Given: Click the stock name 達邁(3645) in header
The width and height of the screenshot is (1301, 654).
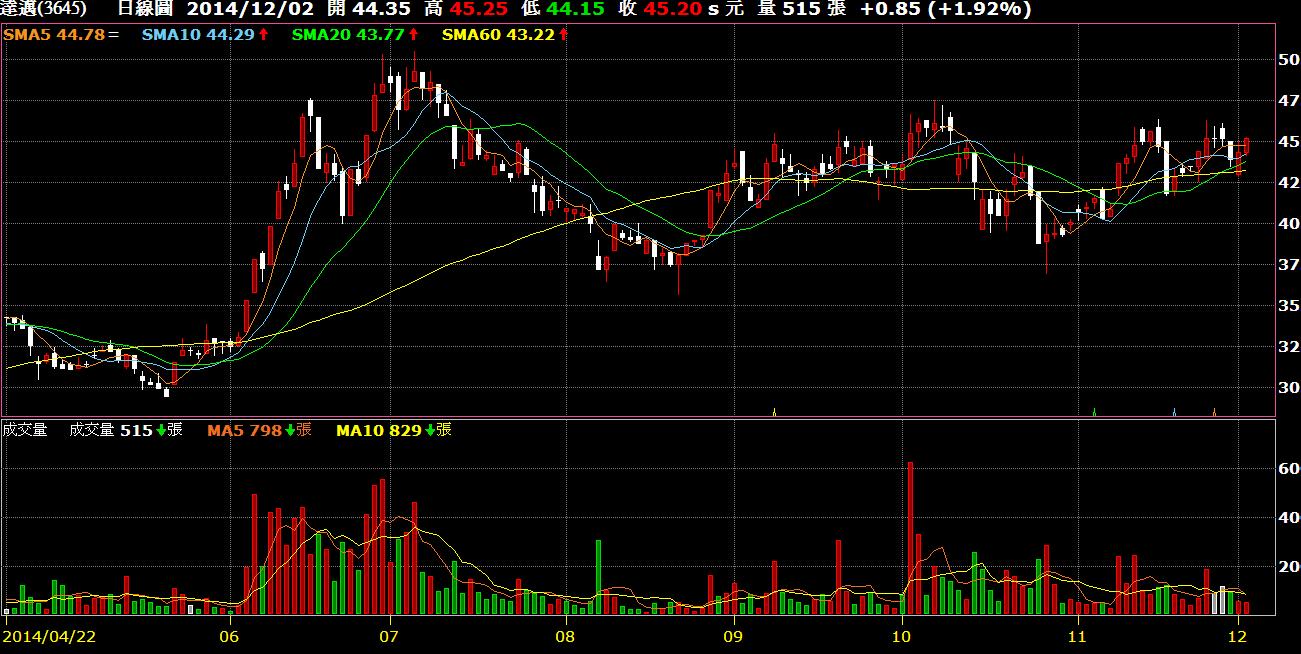Looking at the screenshot, I should point(44,10).
